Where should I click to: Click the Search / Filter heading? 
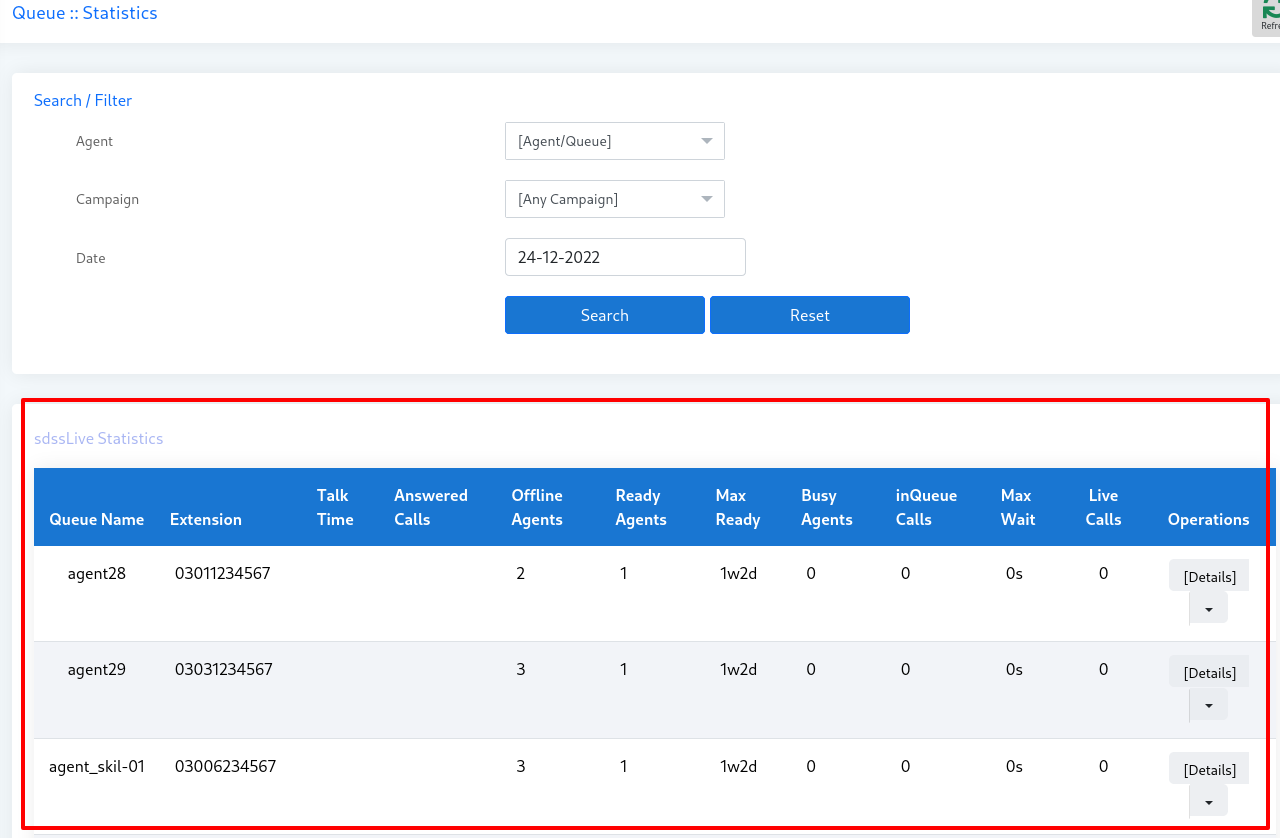click(x=83, y=100)
